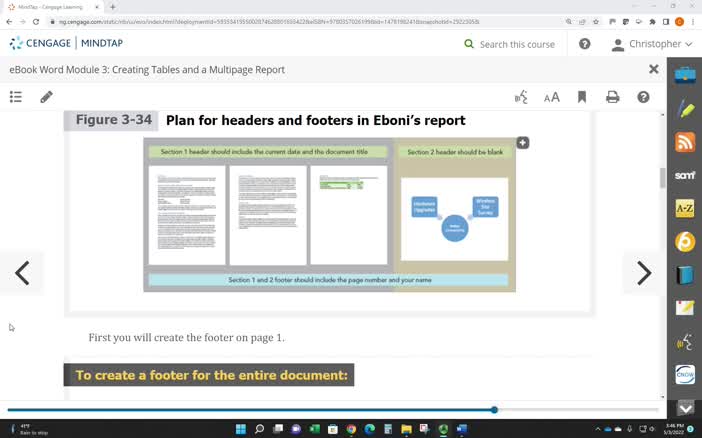Image resolution: width=702 pixels, height=438 pixels.
Task: Click the Figure 3-34 report plan image
Action: pyautogui.click(x=330, y=215)
